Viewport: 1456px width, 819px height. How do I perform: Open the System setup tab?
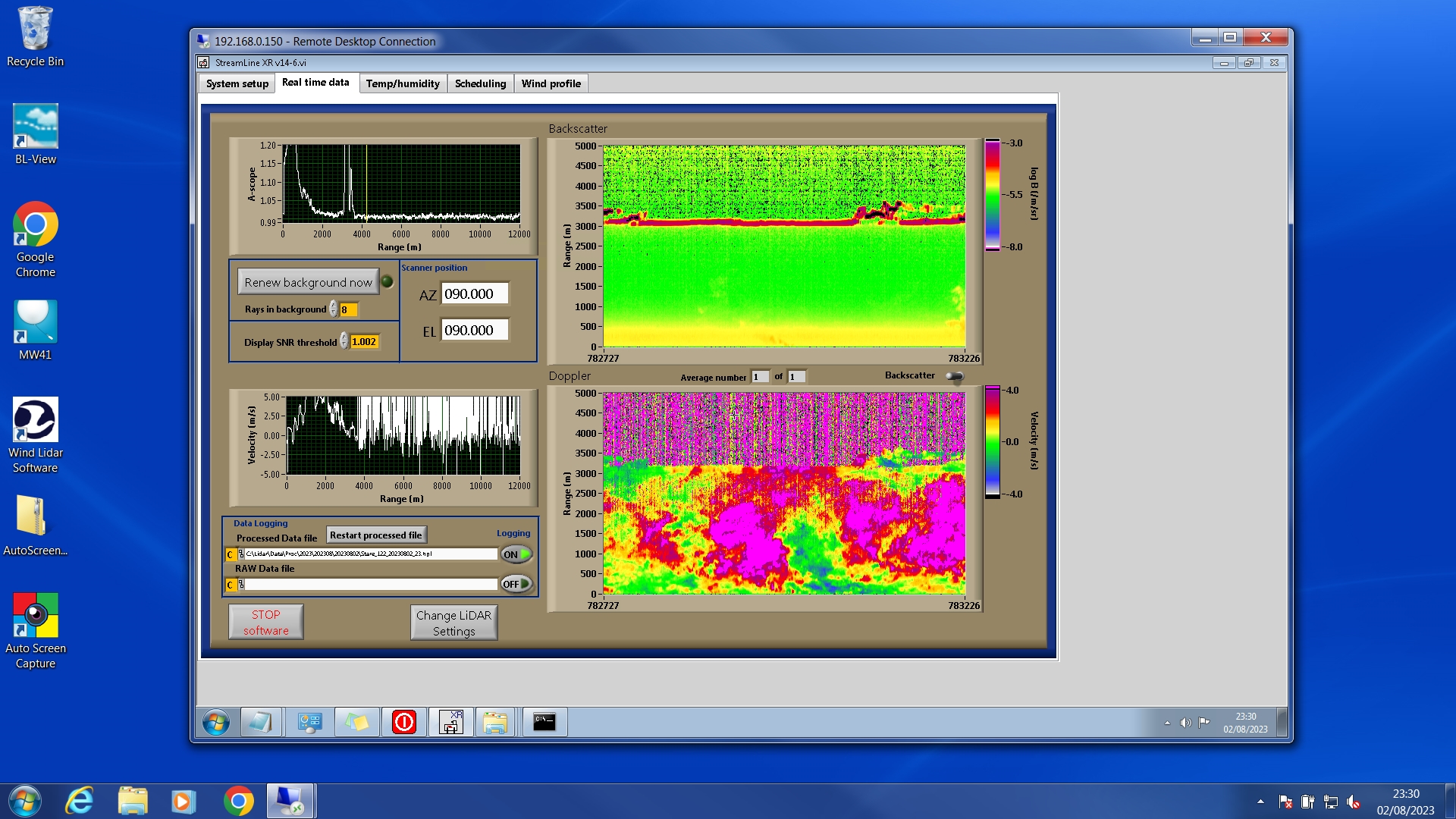pyautogui.click(x=237, y=83)
